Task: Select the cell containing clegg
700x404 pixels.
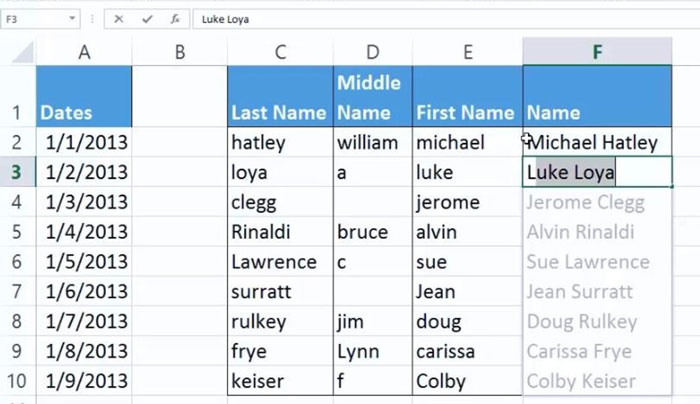Action: click(x=280, y=202)
